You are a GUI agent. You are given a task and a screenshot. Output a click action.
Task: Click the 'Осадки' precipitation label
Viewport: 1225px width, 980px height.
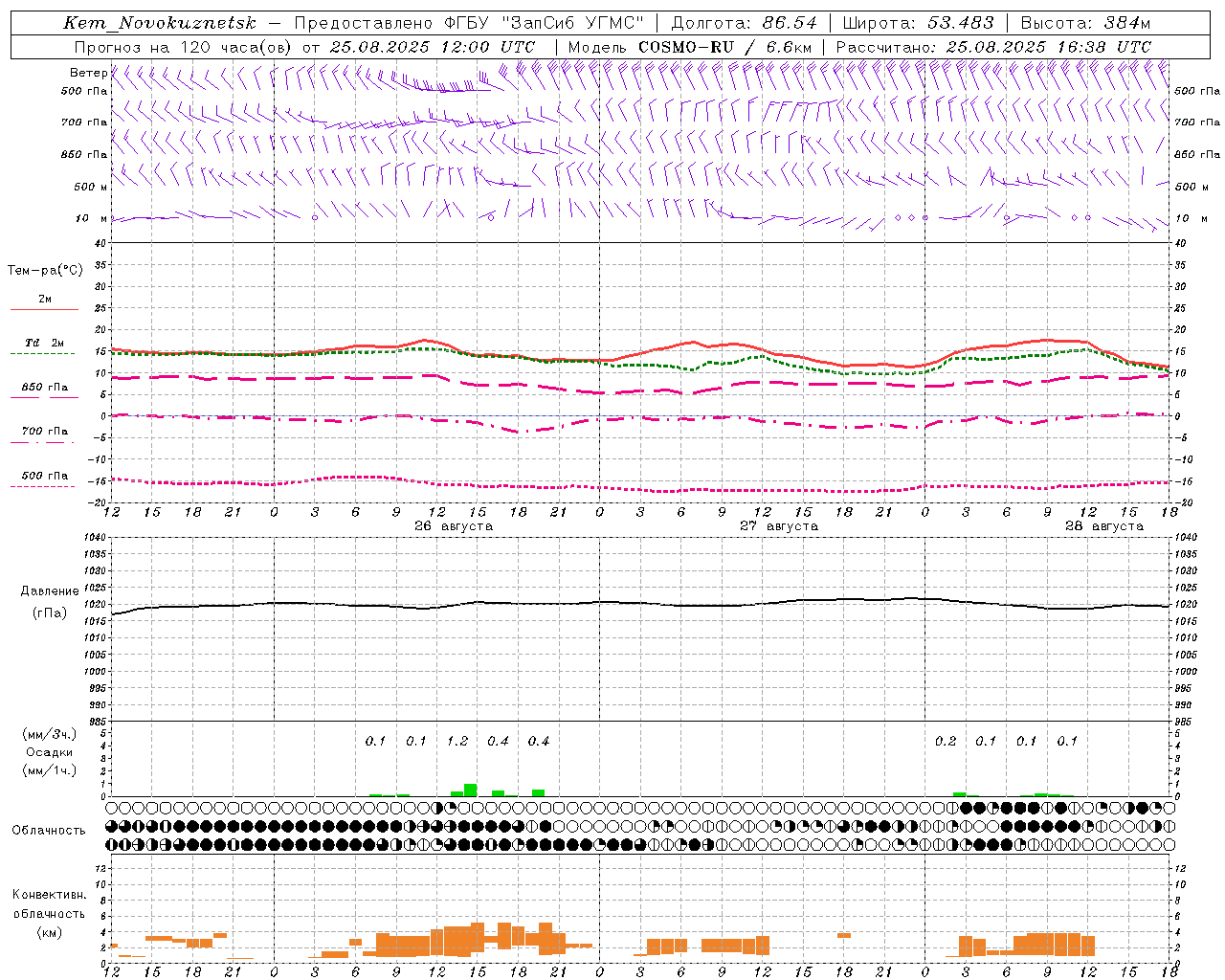click(49, 752)
